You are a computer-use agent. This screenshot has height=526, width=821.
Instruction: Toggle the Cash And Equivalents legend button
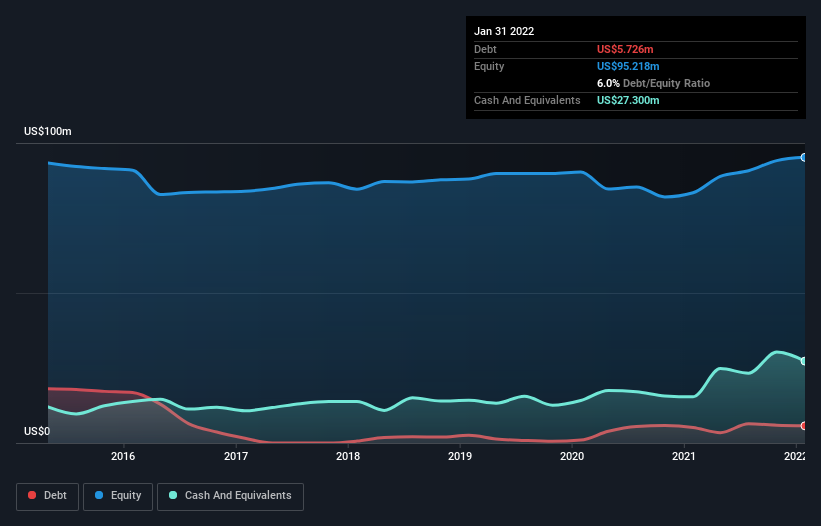point(230,496)
